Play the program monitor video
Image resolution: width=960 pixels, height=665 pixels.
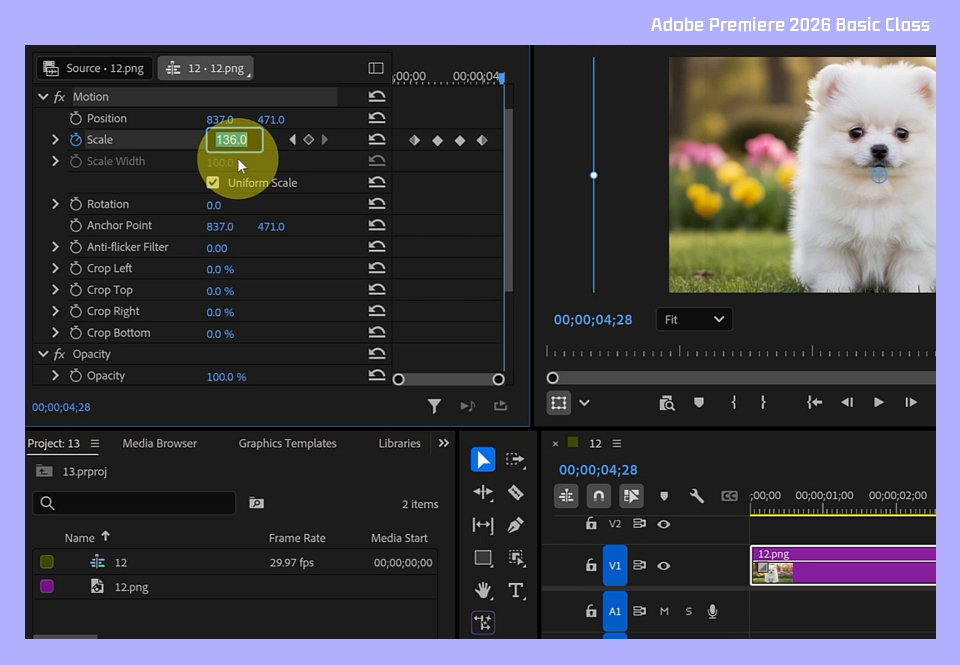point(878,402)
